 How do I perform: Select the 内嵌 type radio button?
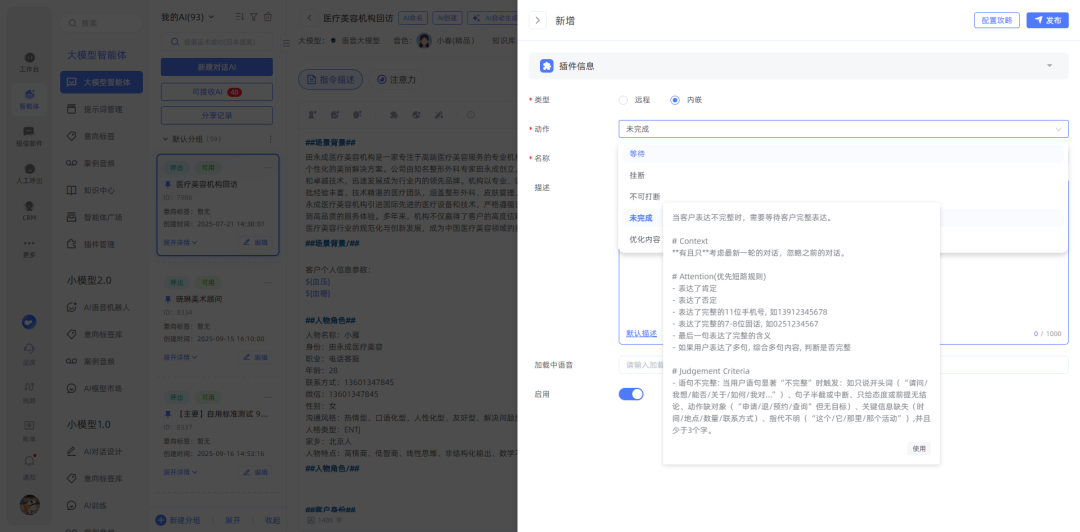point(675,100)
